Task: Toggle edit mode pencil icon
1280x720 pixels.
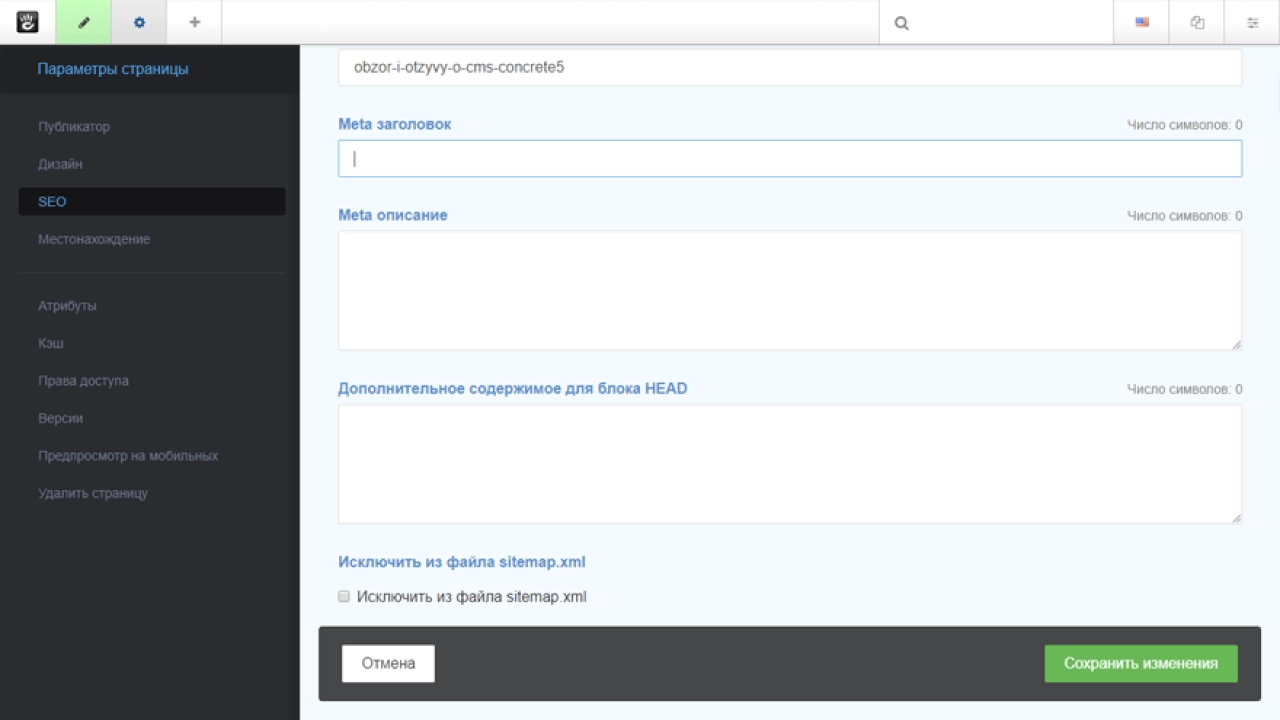Action: (x=83, y=22)
